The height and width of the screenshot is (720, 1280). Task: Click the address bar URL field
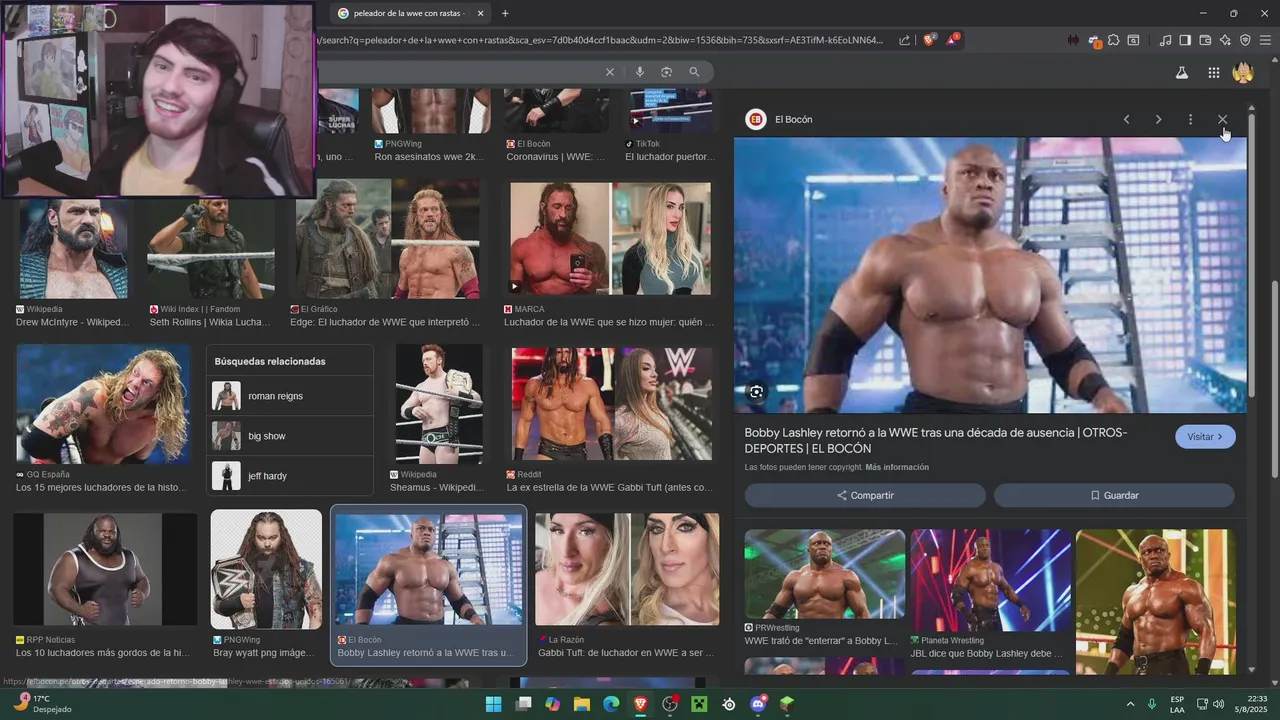(600, 40)
